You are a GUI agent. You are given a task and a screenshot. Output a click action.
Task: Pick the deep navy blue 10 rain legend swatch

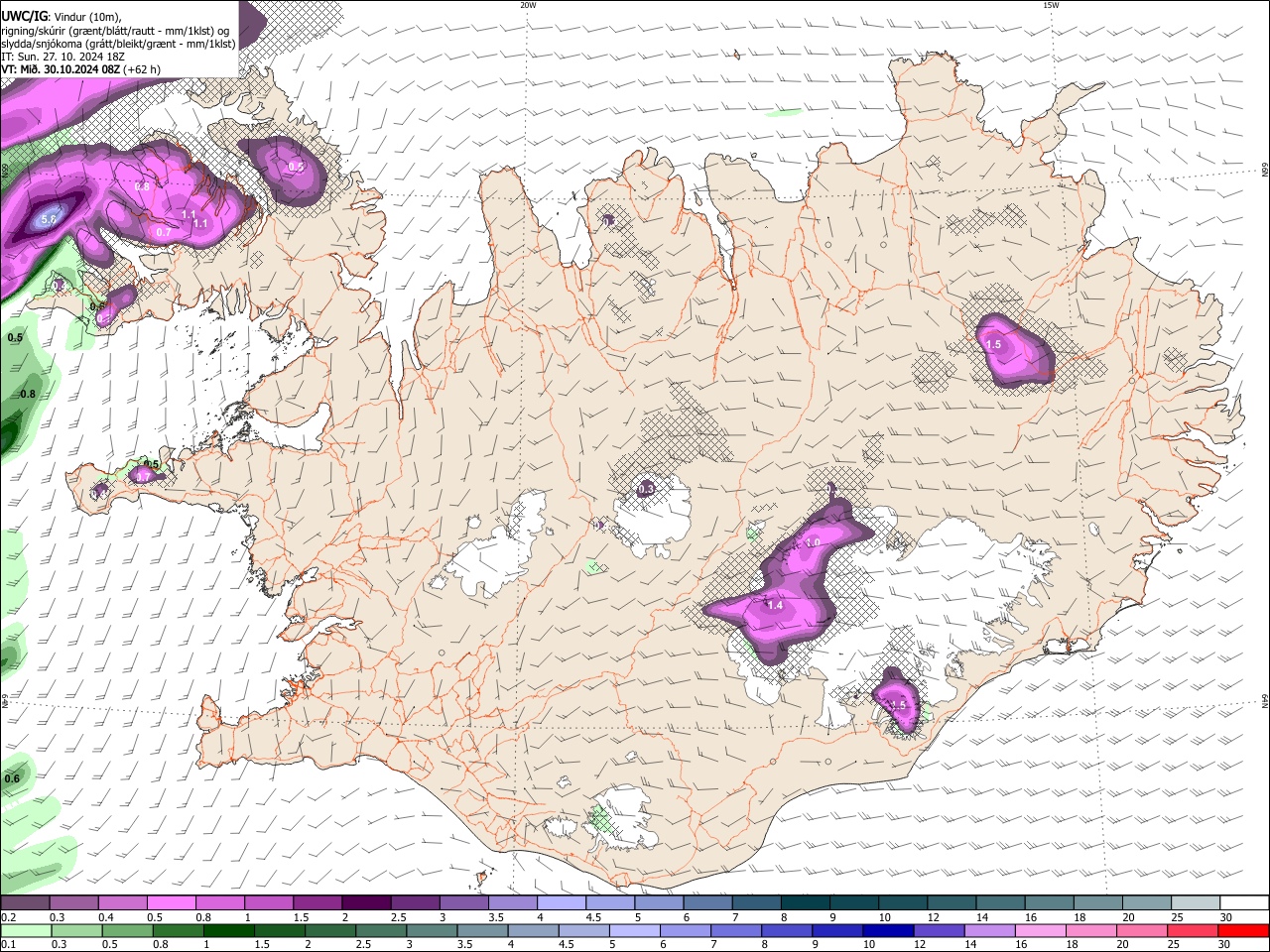888,930
